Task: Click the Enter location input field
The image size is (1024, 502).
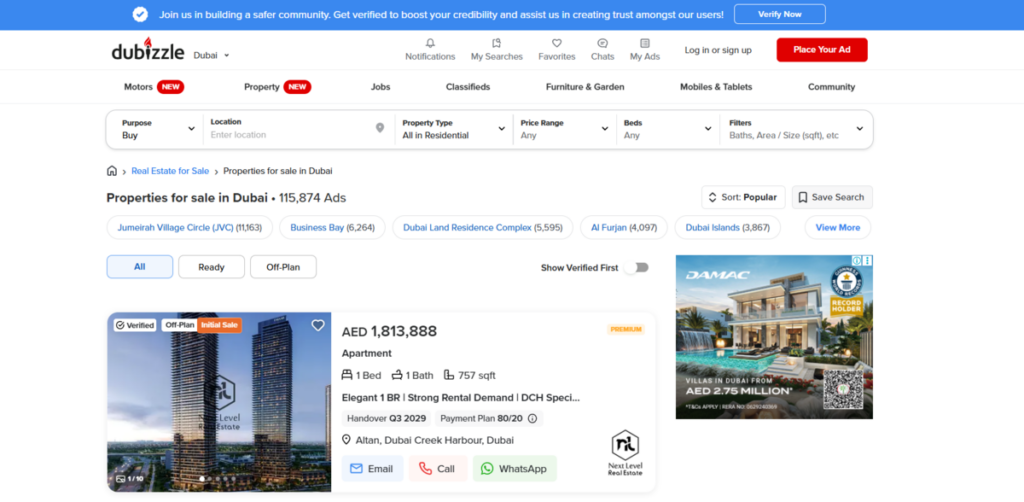Action: pos(291,135)
